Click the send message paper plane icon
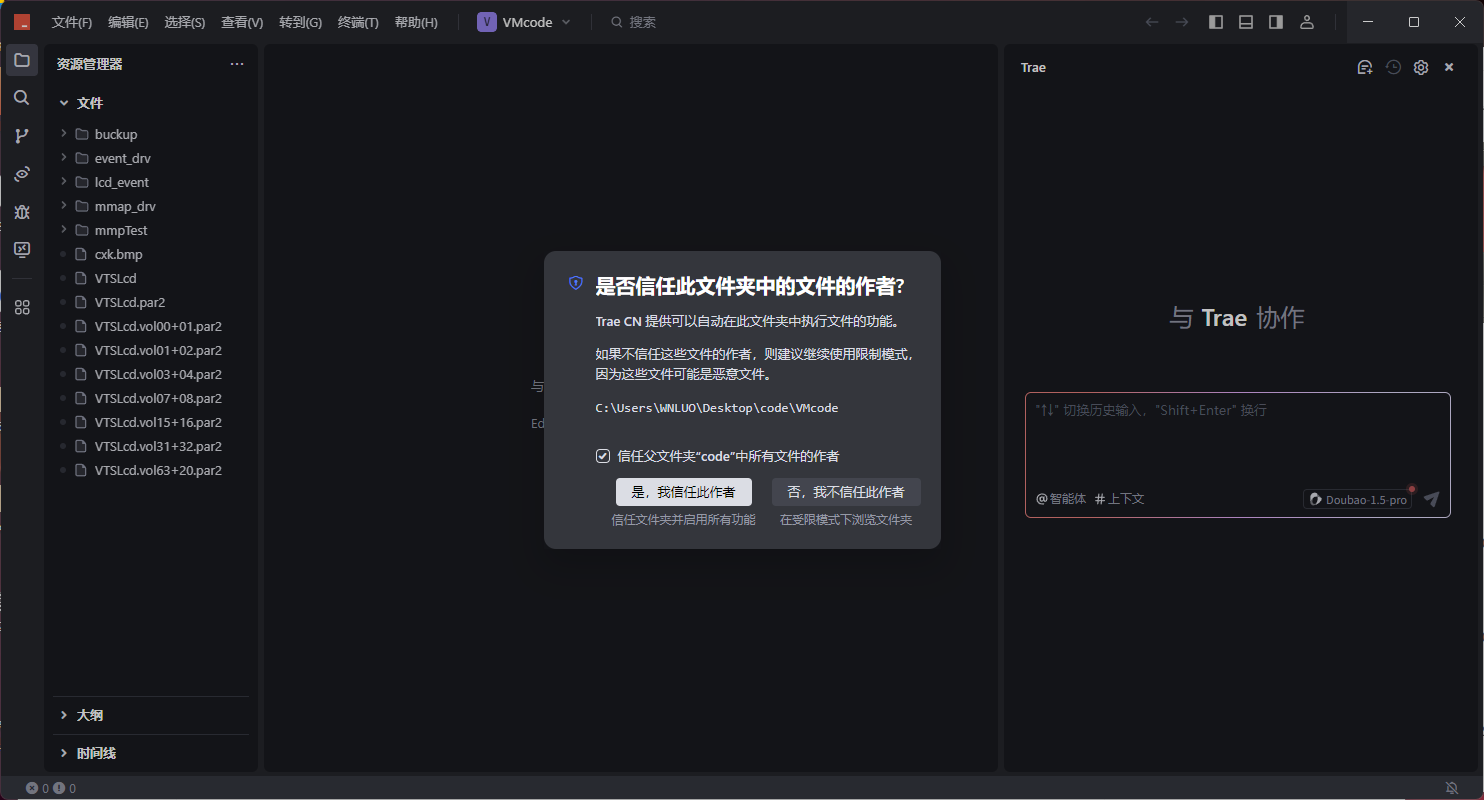Viewport: 1484px width, 800px height. pyautogui.click(x=1431, y=499)
